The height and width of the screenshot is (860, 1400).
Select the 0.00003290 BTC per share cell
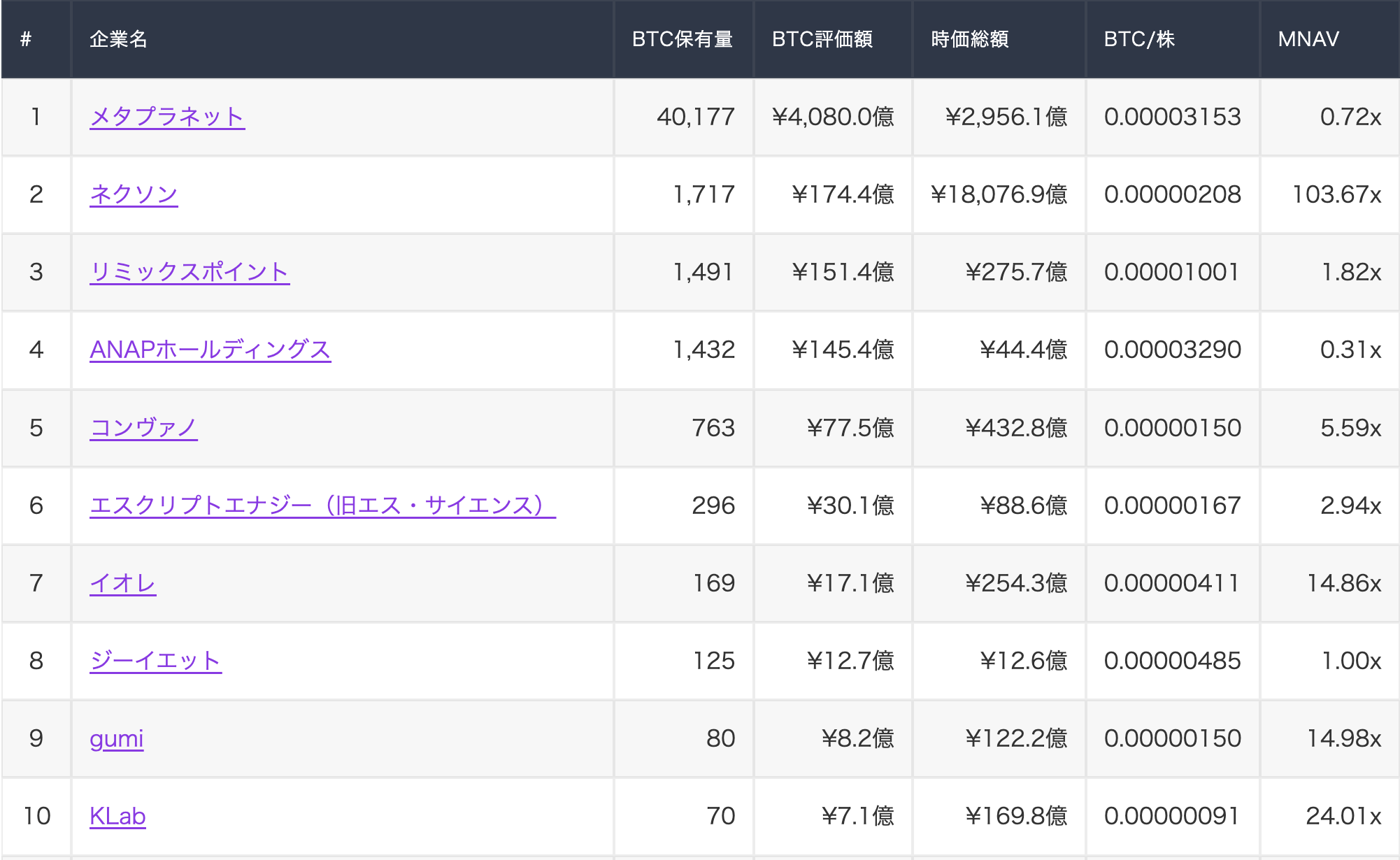(x=1173, y=350)
